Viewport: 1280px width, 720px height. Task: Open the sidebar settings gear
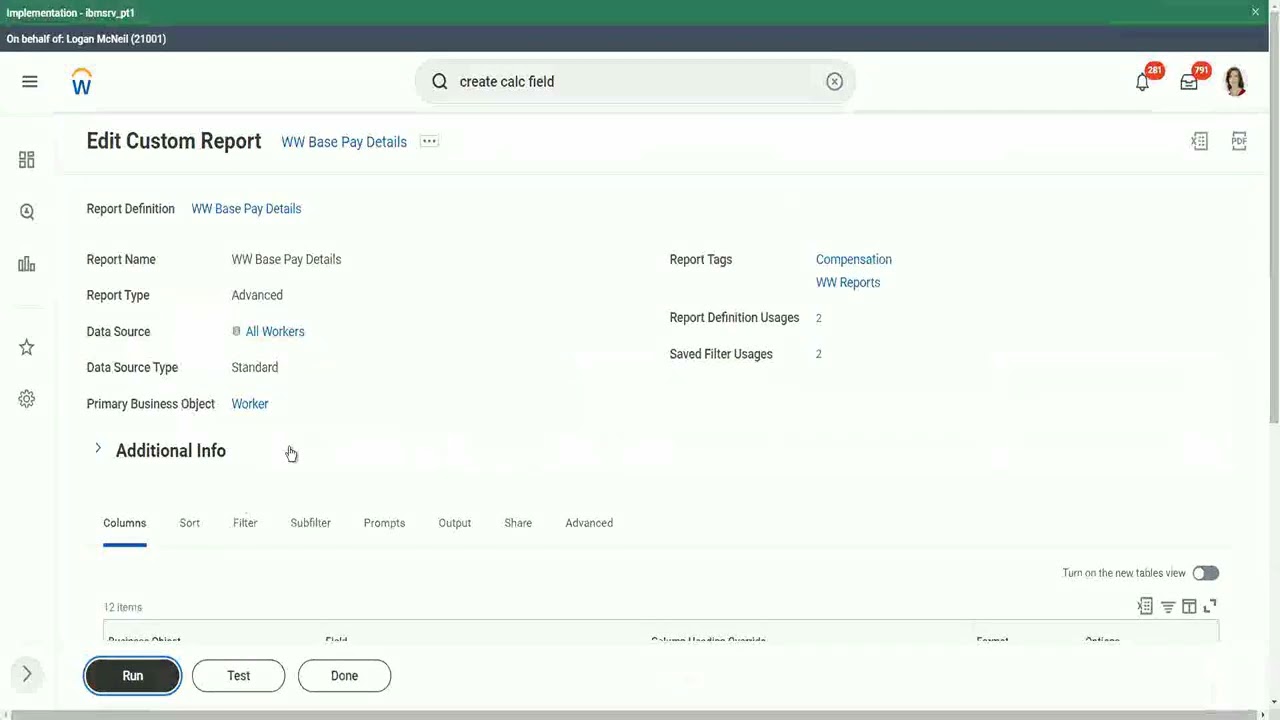27,399
